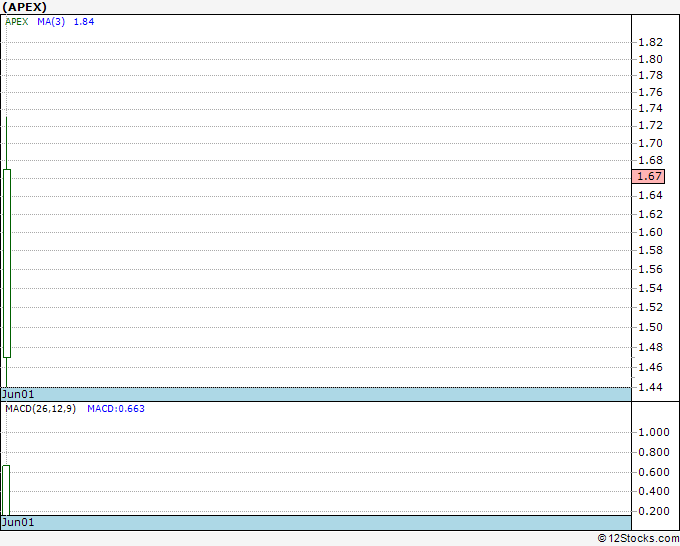Click the 0.600 MACD axis label
Viewport: 680px width, 546px height.
pos(654,472)
